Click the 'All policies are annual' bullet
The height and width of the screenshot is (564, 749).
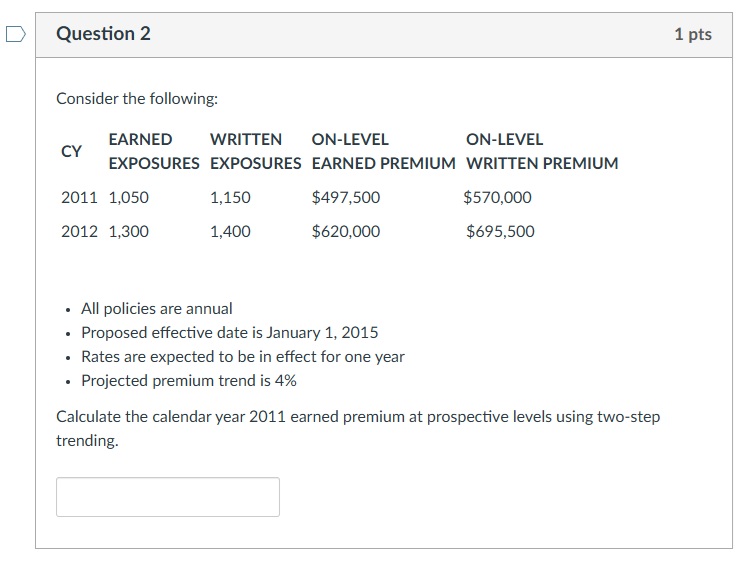156,309
